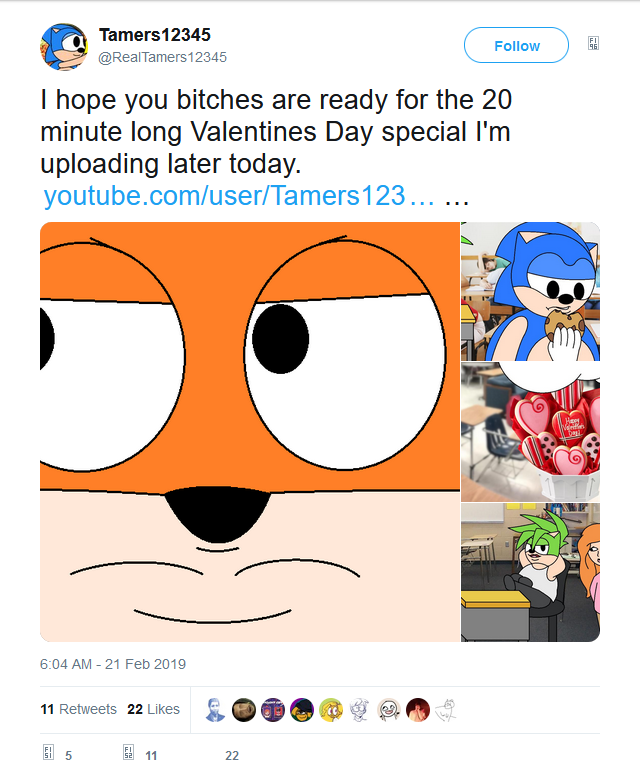Click the reply icon with count 5
This screenshot has width=640, height=783.
[47, 755]
